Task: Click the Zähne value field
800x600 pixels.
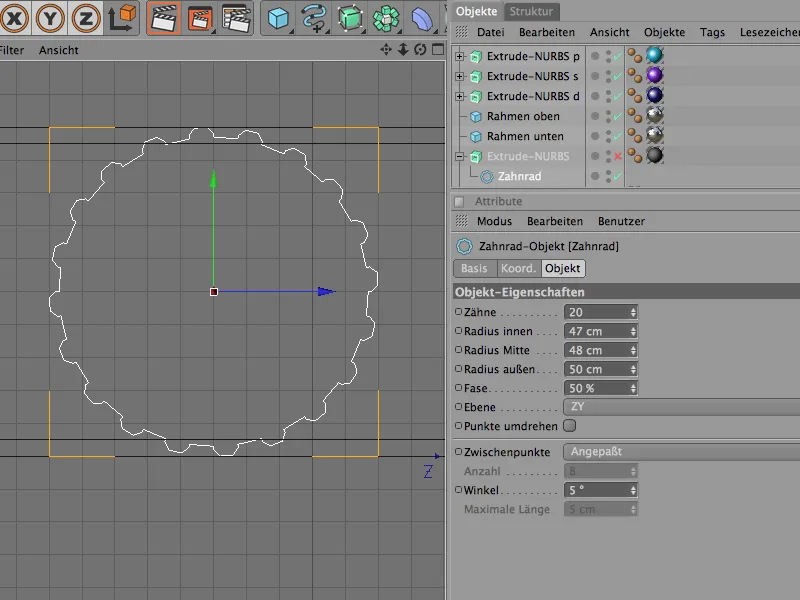Action: click(596, 312)
